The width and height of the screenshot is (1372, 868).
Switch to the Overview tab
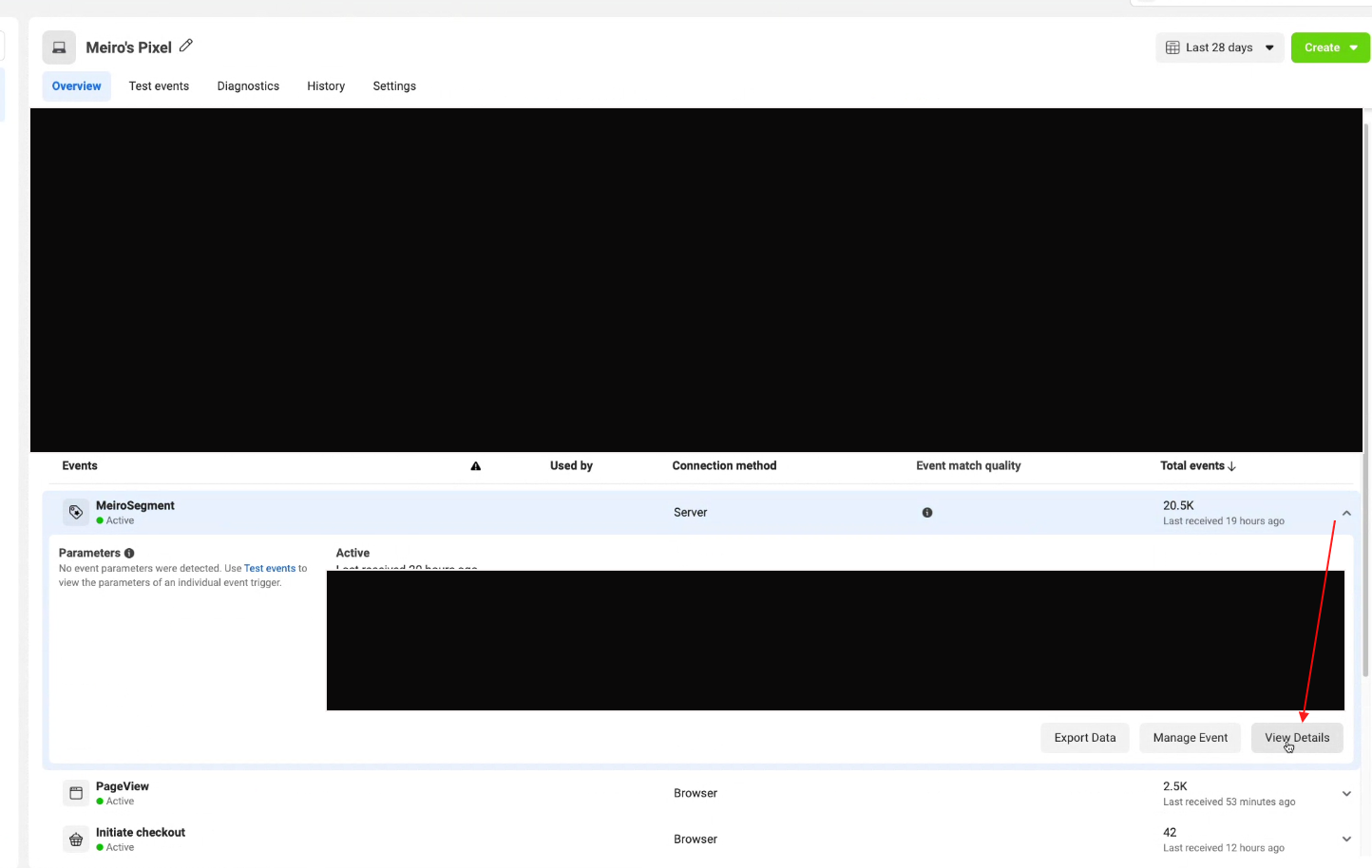click(x=77, y=86)
